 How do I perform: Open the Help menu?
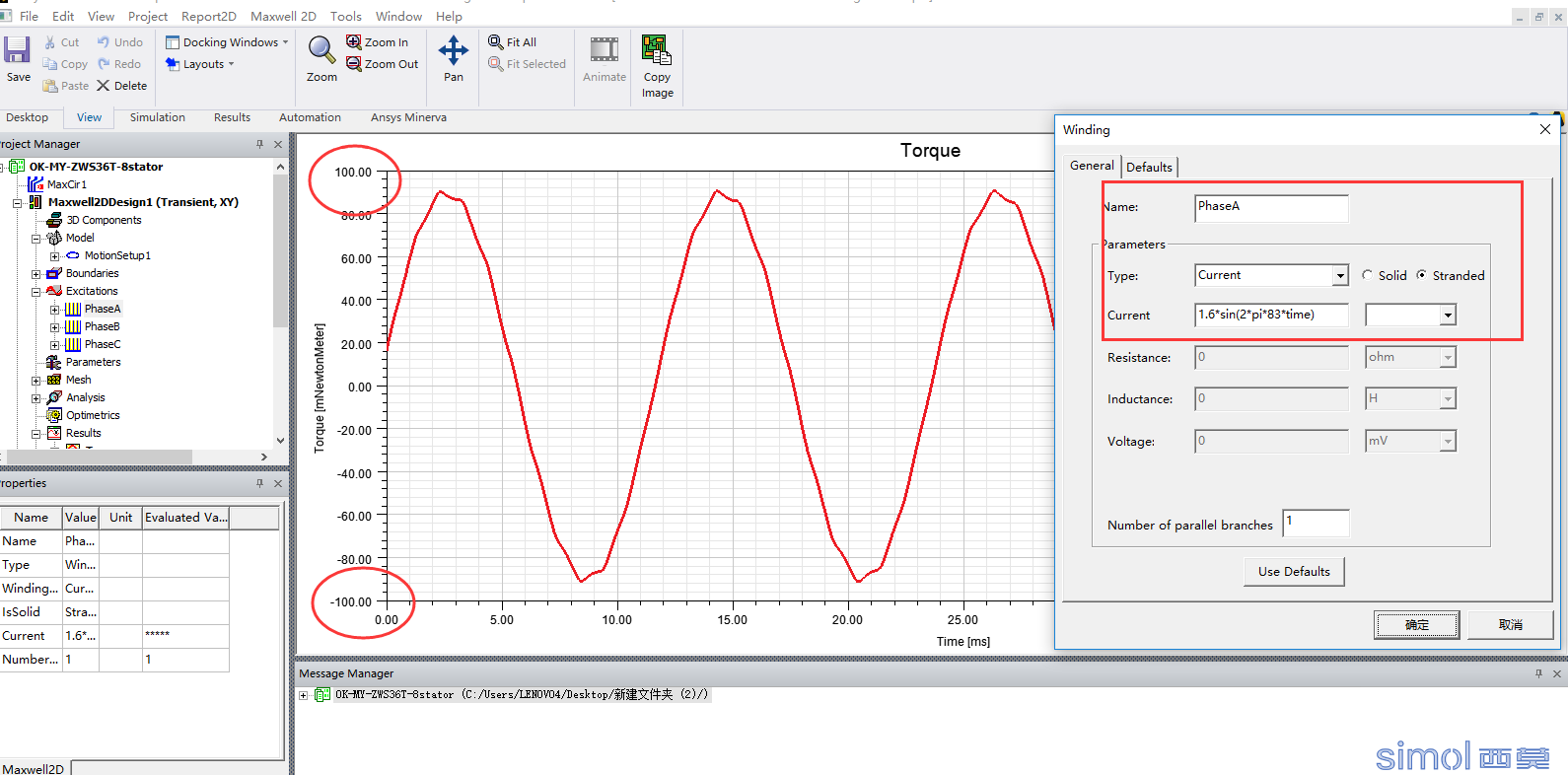tap(449, 16)
